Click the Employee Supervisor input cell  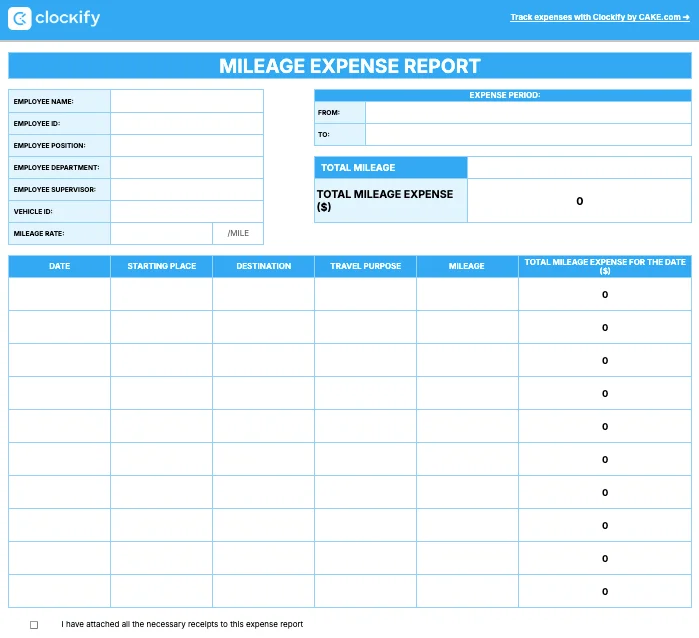187,189
